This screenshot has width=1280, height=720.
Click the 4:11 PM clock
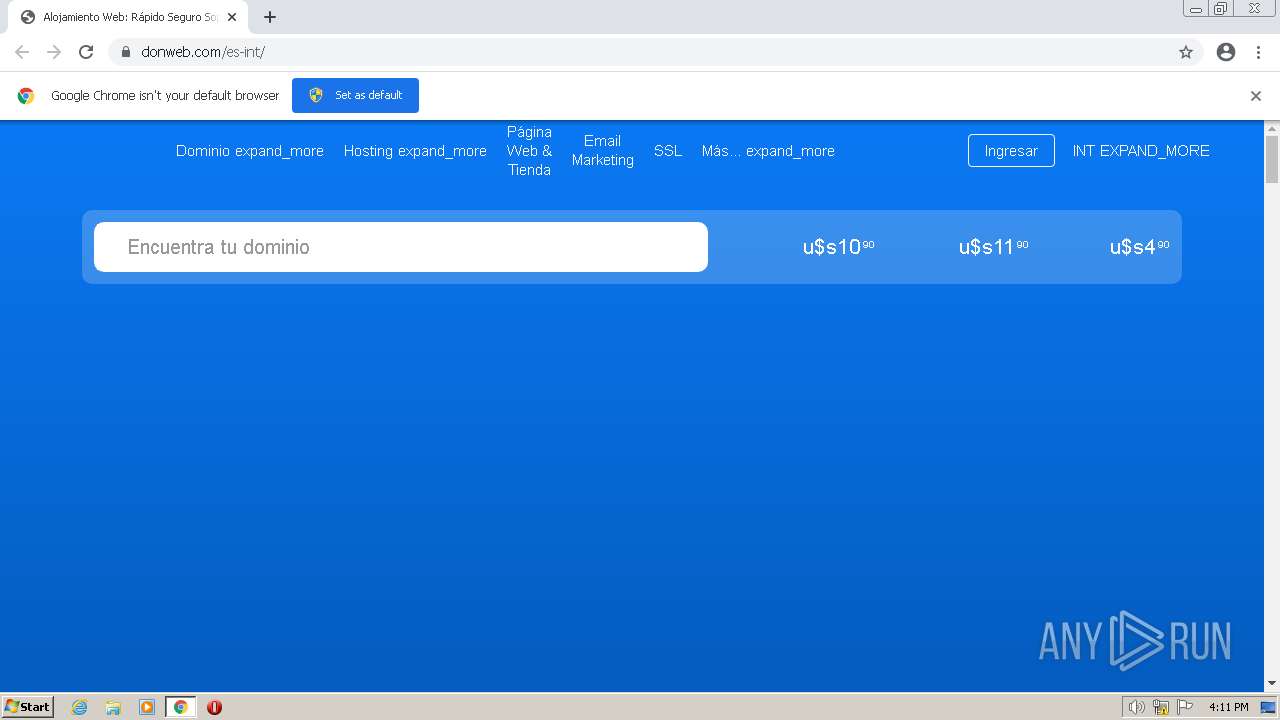click(1228, 707)
